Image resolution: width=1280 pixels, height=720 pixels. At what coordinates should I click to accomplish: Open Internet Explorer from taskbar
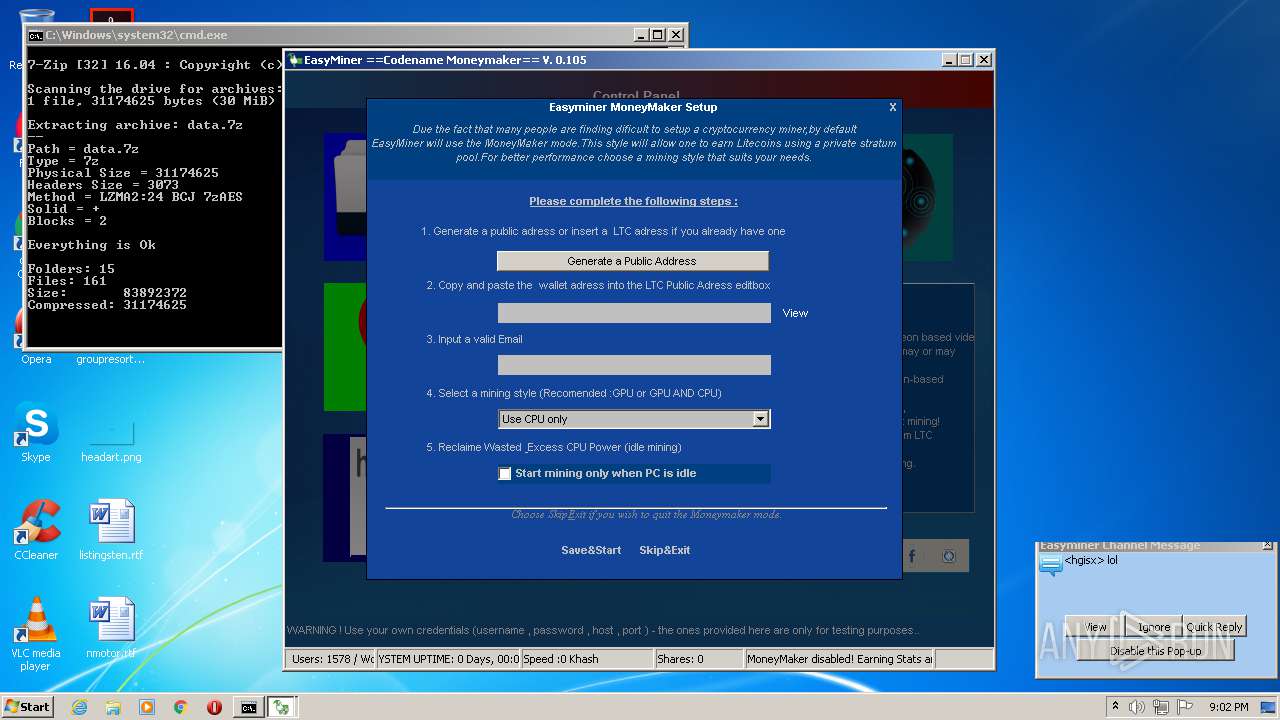click(x=79, y=707)
